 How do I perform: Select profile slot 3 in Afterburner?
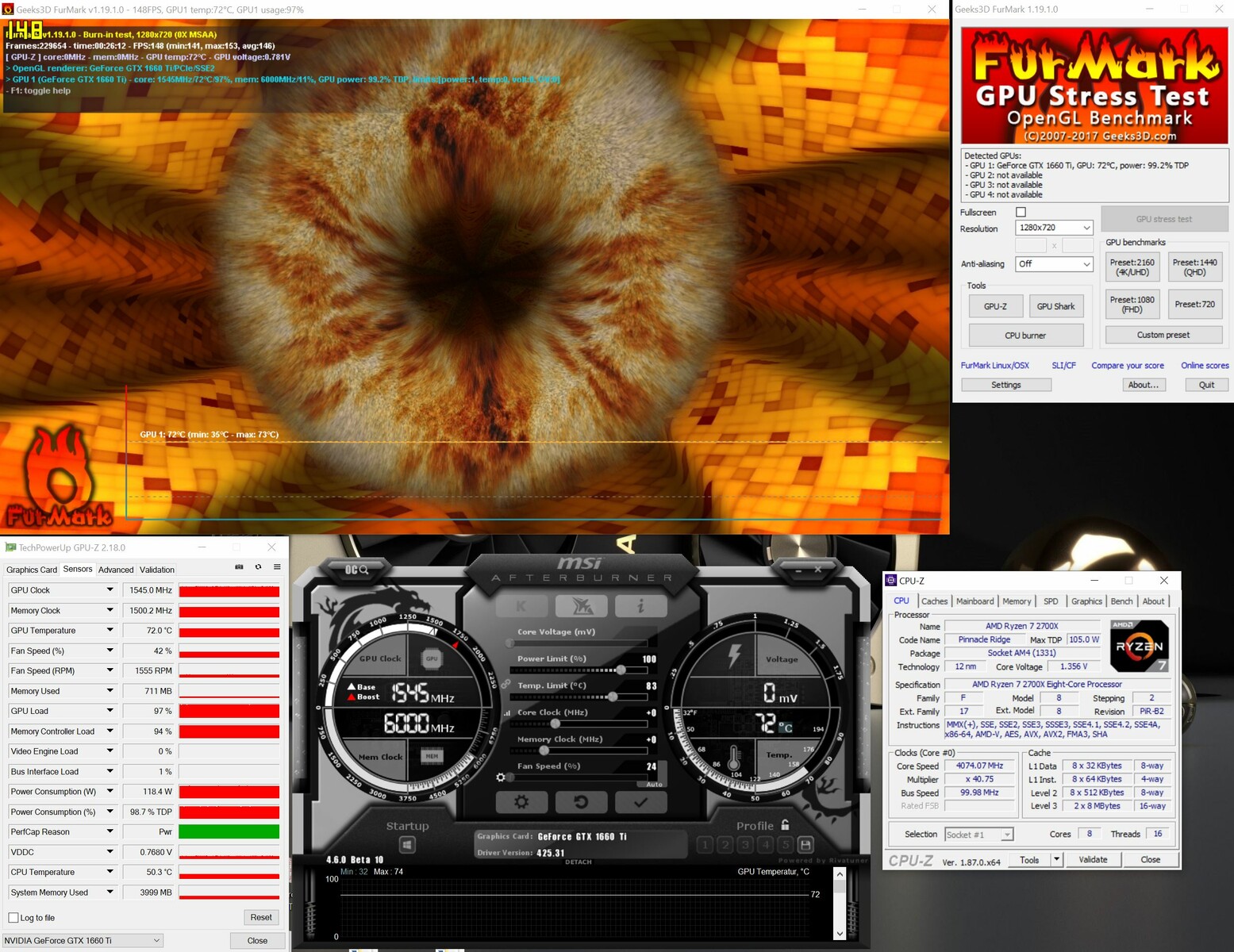tap(745, 845)
